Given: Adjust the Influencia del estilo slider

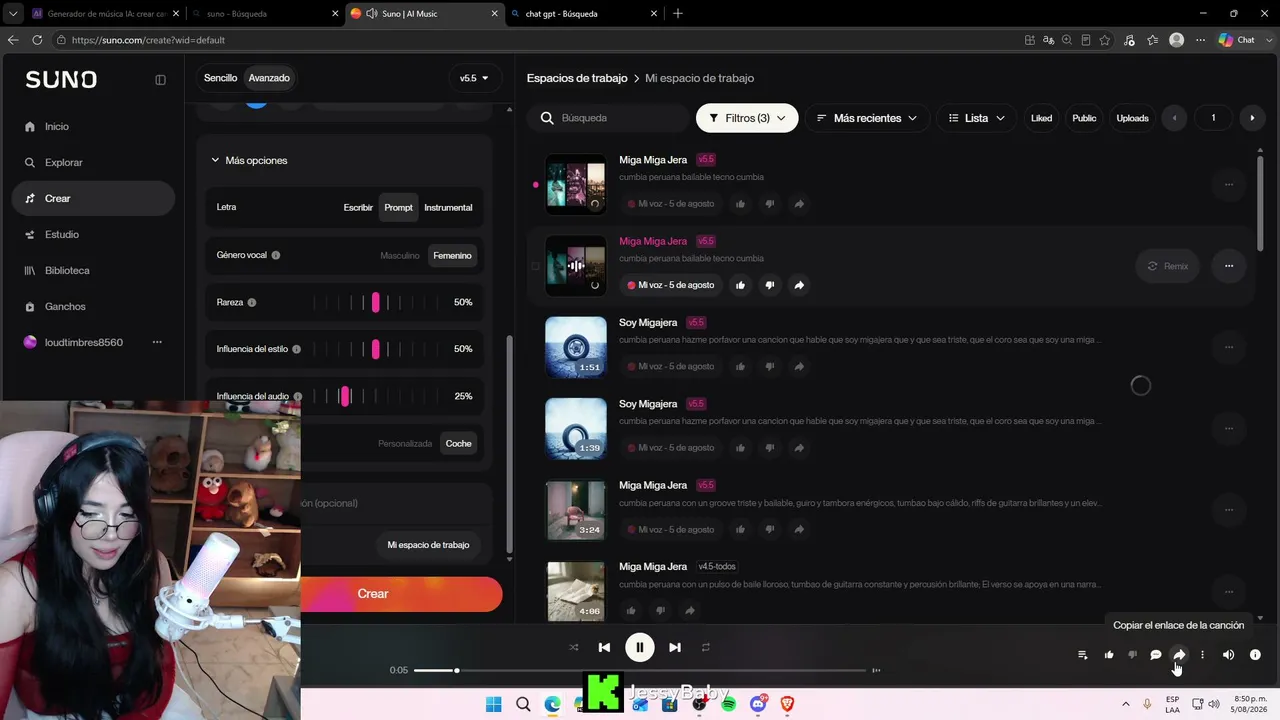Looking at the screenshot, I should [x=375, y=349].
